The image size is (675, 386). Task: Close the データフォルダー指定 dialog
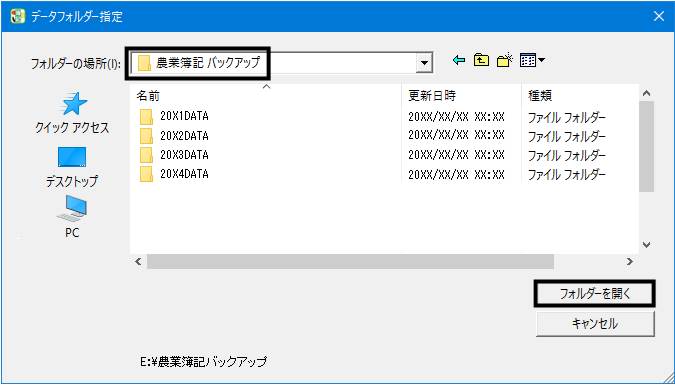[x=659, y=16]
